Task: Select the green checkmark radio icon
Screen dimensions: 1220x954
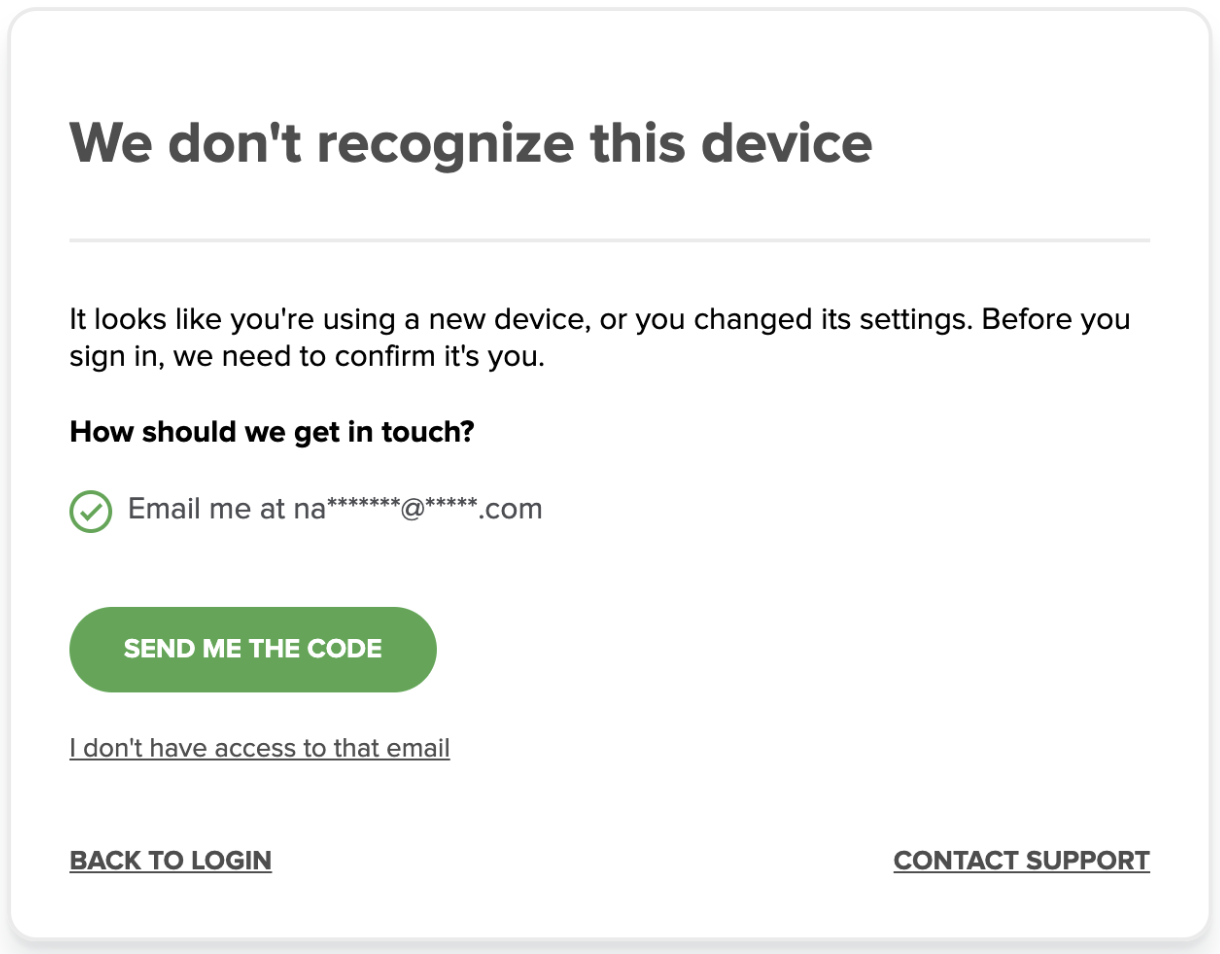Action: (x=90, y=511)
